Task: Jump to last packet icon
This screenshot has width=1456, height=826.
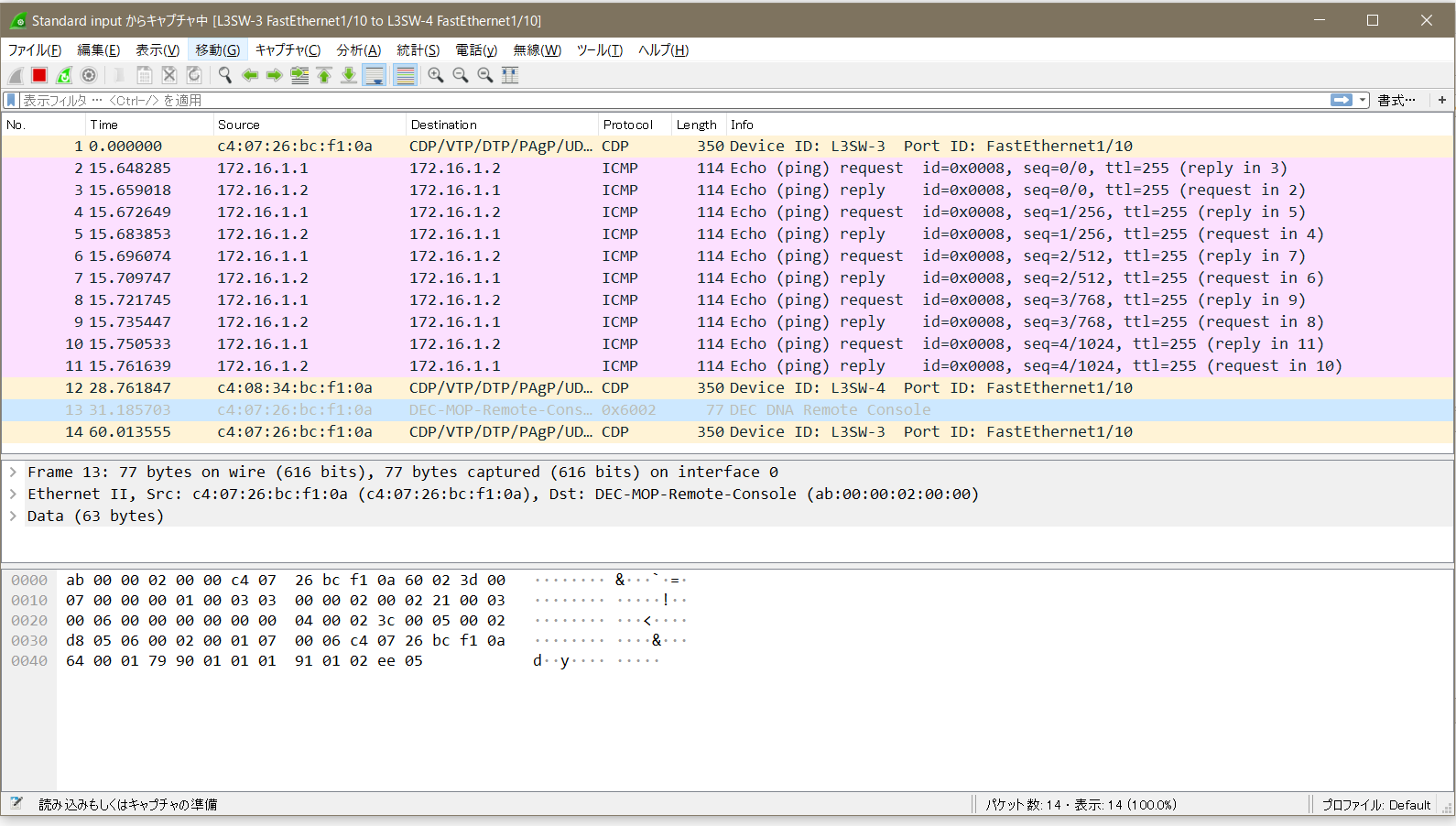Action: click(x=349, y=76)
